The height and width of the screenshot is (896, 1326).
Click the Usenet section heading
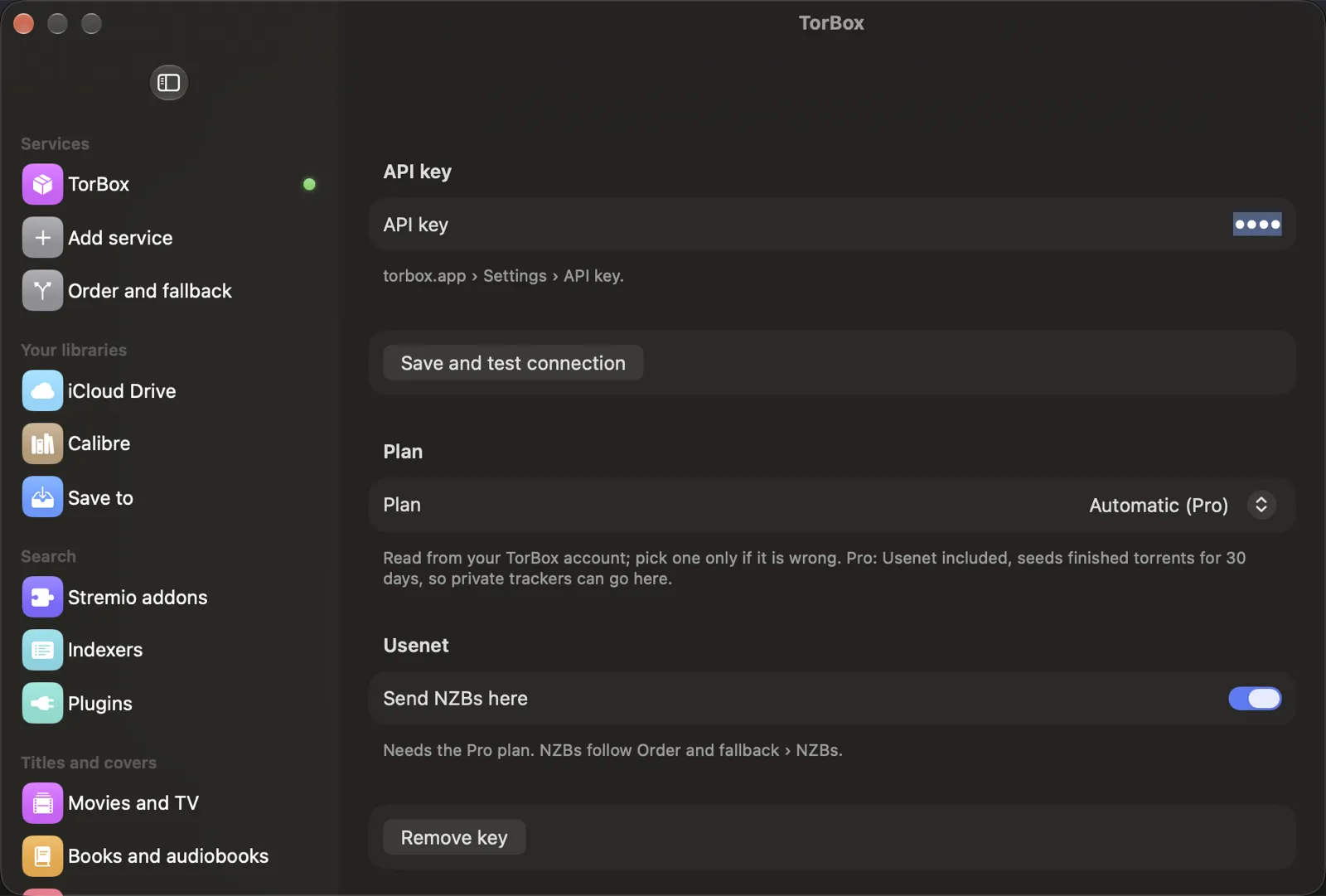click(x=416, y=646)
